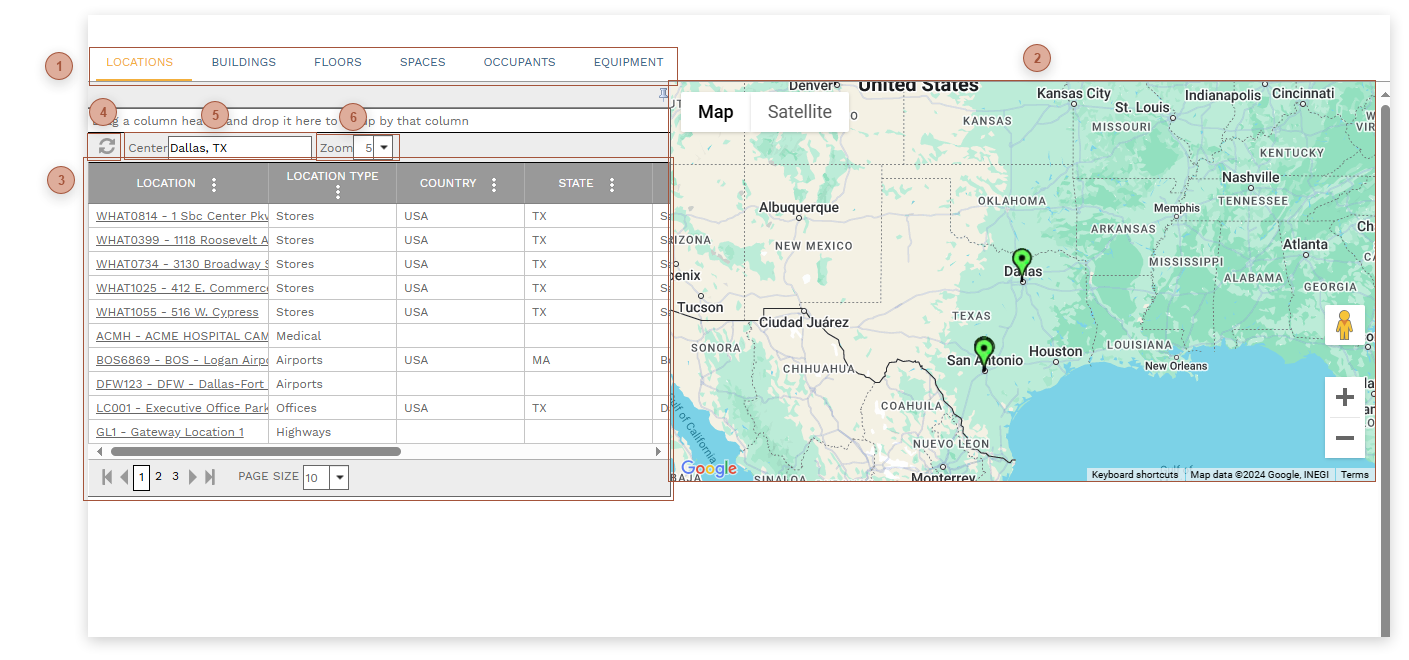Image resolution: width=1409 pixels, height=660 pixels.
Task: Open the Location column options menu
Action: click(x=214, y=184)
